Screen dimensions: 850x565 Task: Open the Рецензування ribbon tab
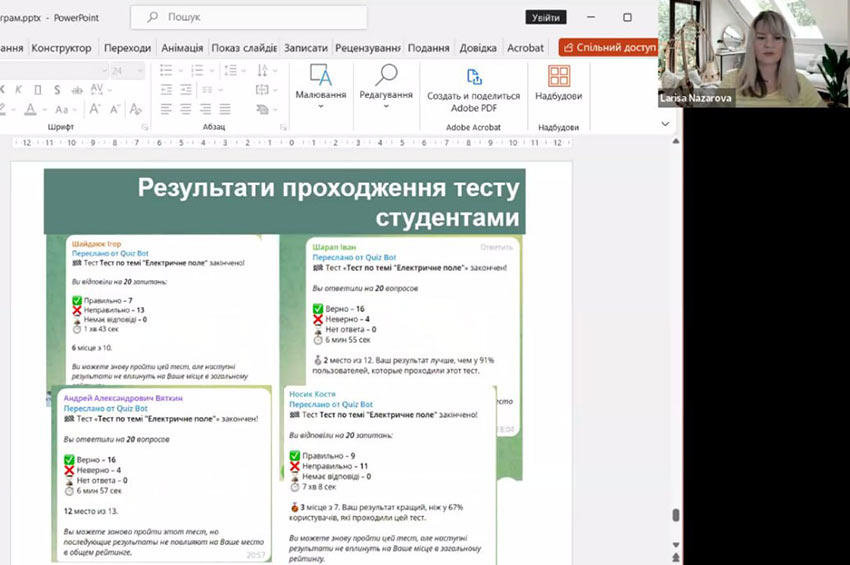[x=368, y=48]
